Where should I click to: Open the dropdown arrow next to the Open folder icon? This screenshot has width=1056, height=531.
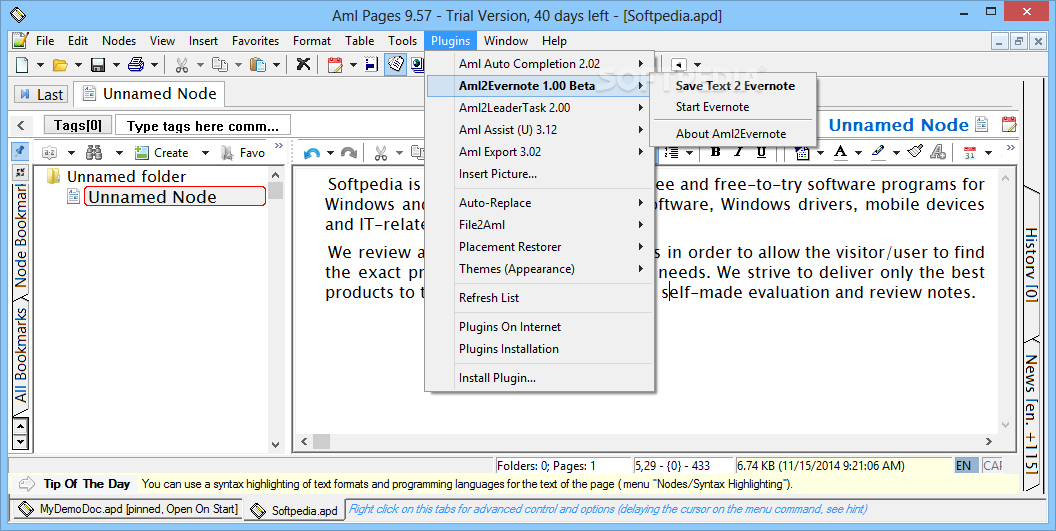coord(78,65)
